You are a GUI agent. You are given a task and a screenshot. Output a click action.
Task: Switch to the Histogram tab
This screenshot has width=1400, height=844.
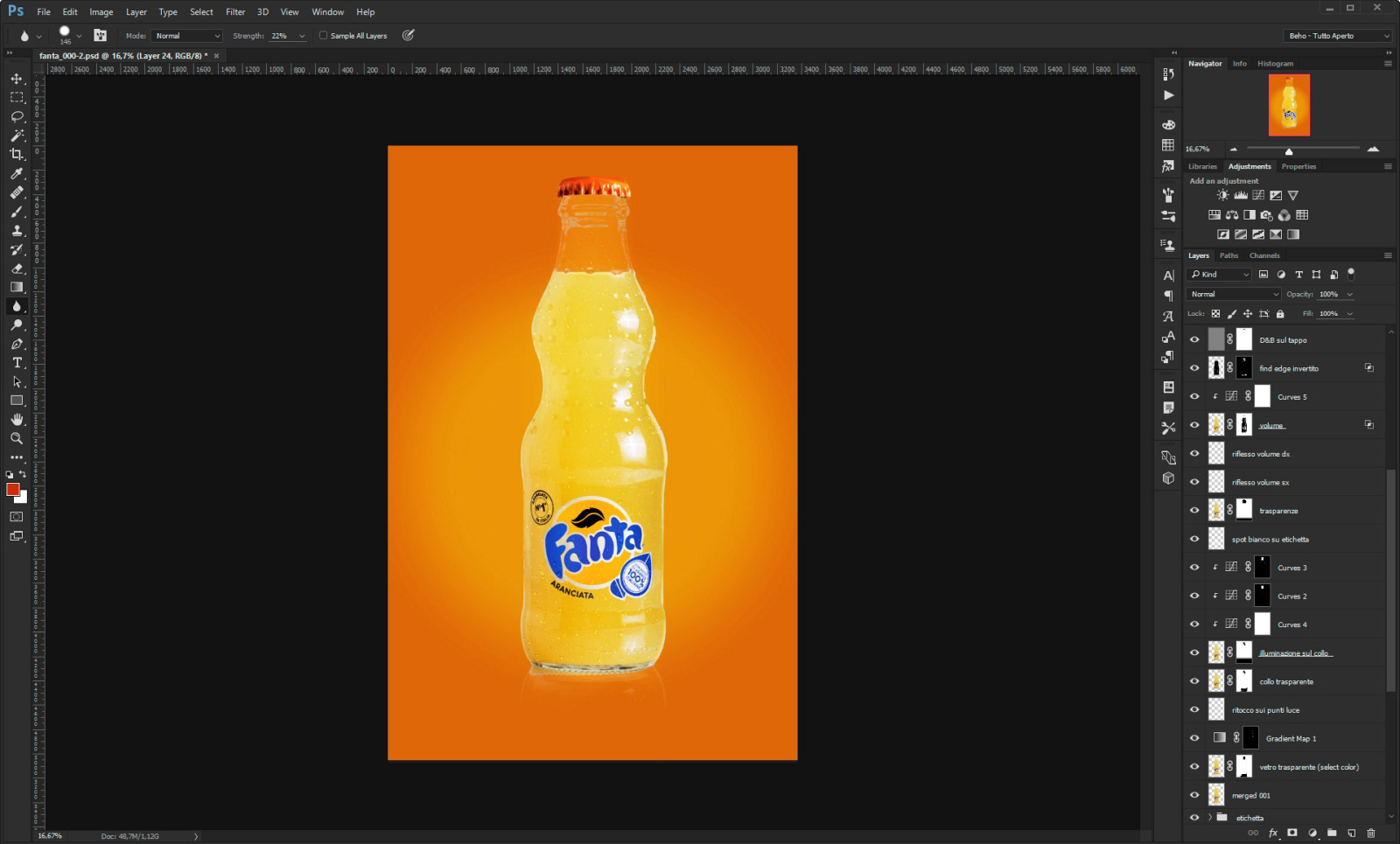pyautogui.click(x=1275, y=64)
